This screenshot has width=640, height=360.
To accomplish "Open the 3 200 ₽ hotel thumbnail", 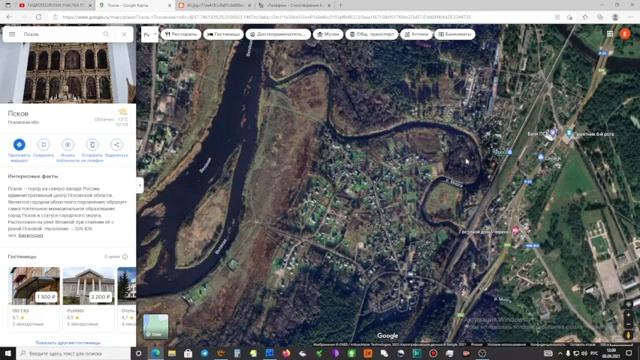I will point(89,286).
